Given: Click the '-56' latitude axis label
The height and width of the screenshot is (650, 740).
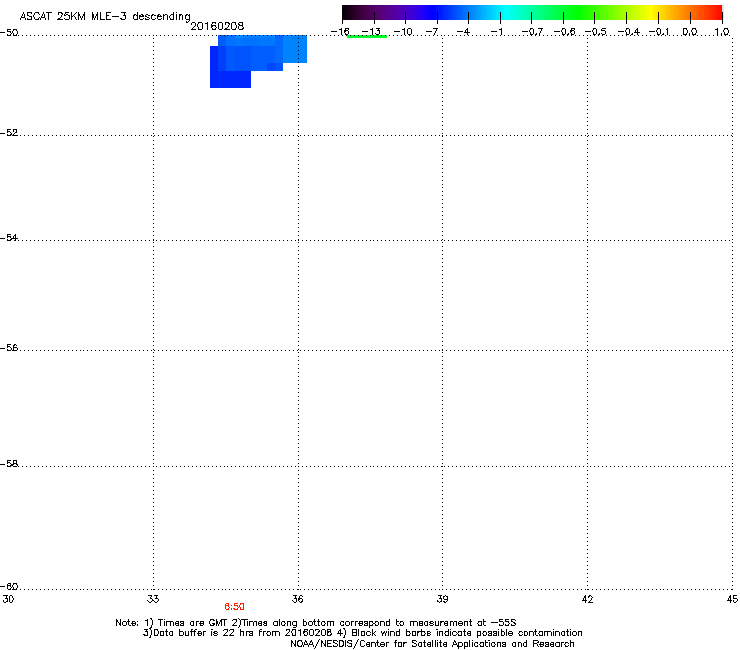Looking at the screenshot, I should pyautogui.click(x=9, y=347).
